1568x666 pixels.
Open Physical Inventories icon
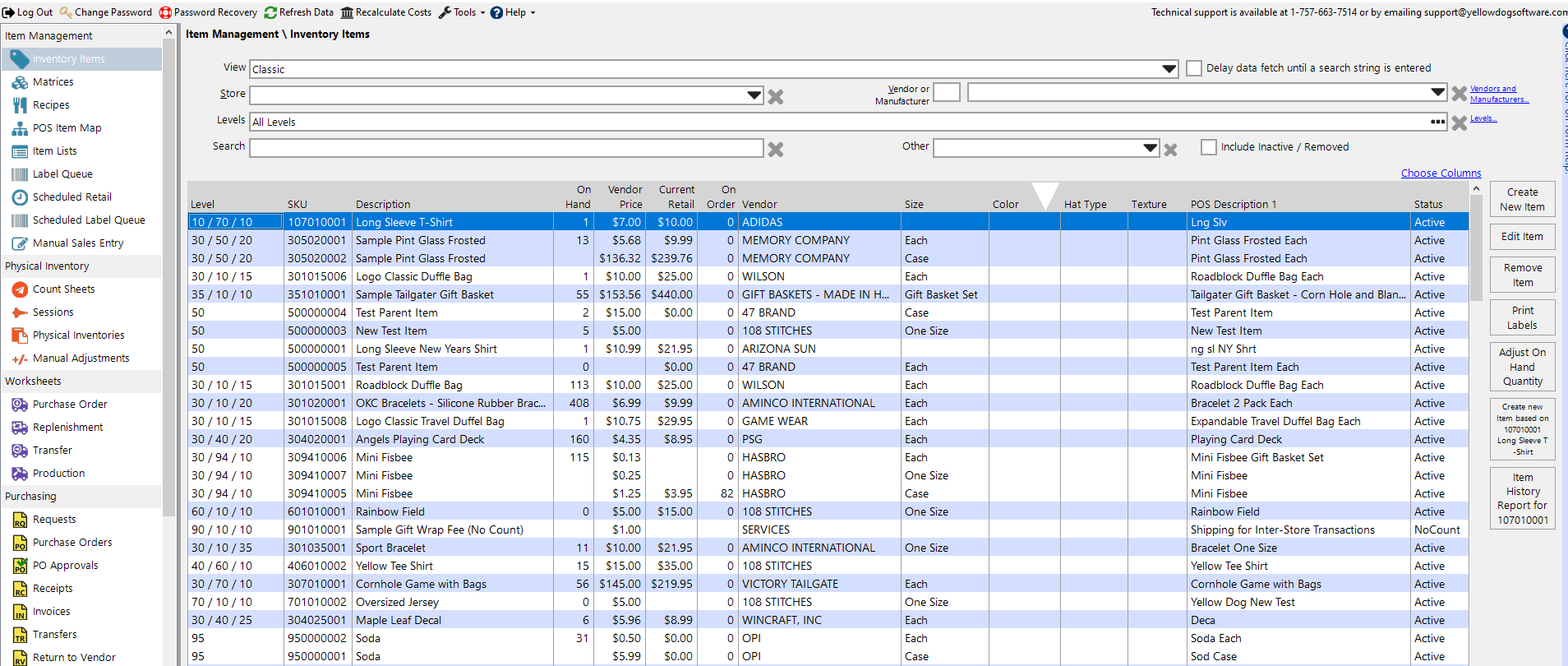coord(20,335)
